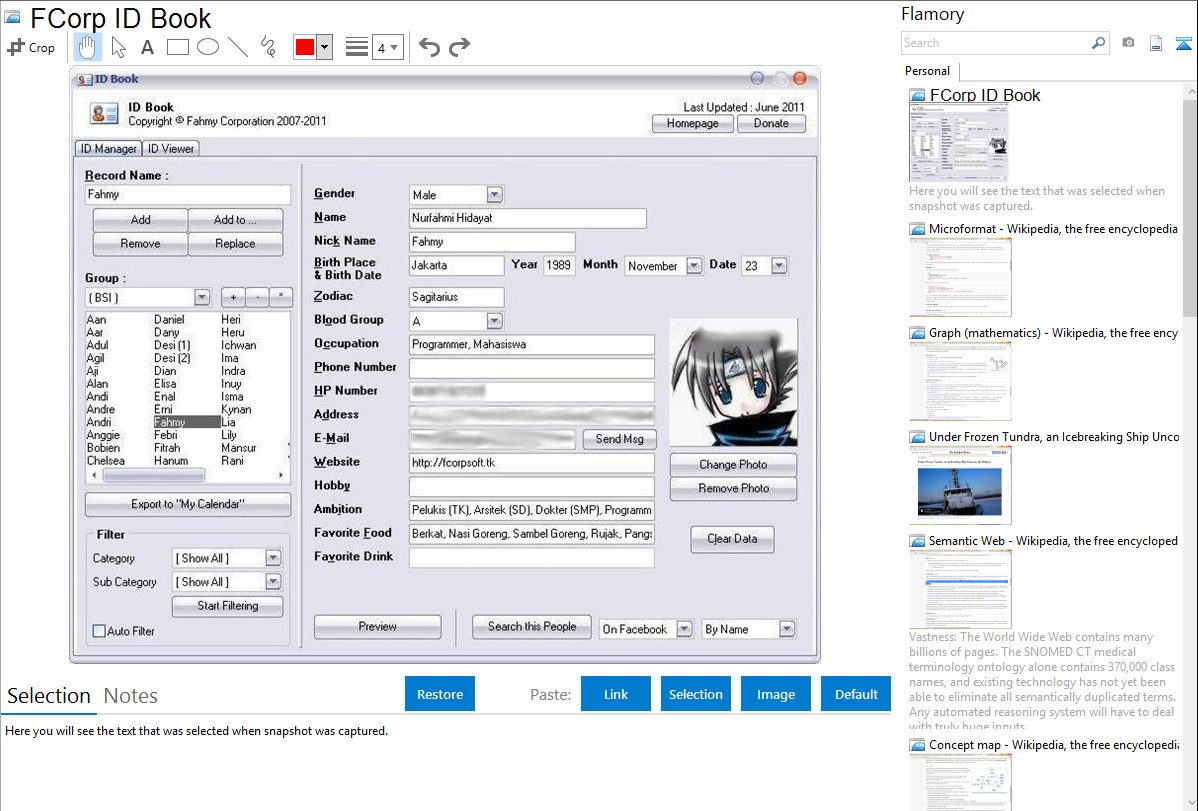Screen dimensions: 1198x811
Task: Click the Donate button
Action: [x=771, y=123]
